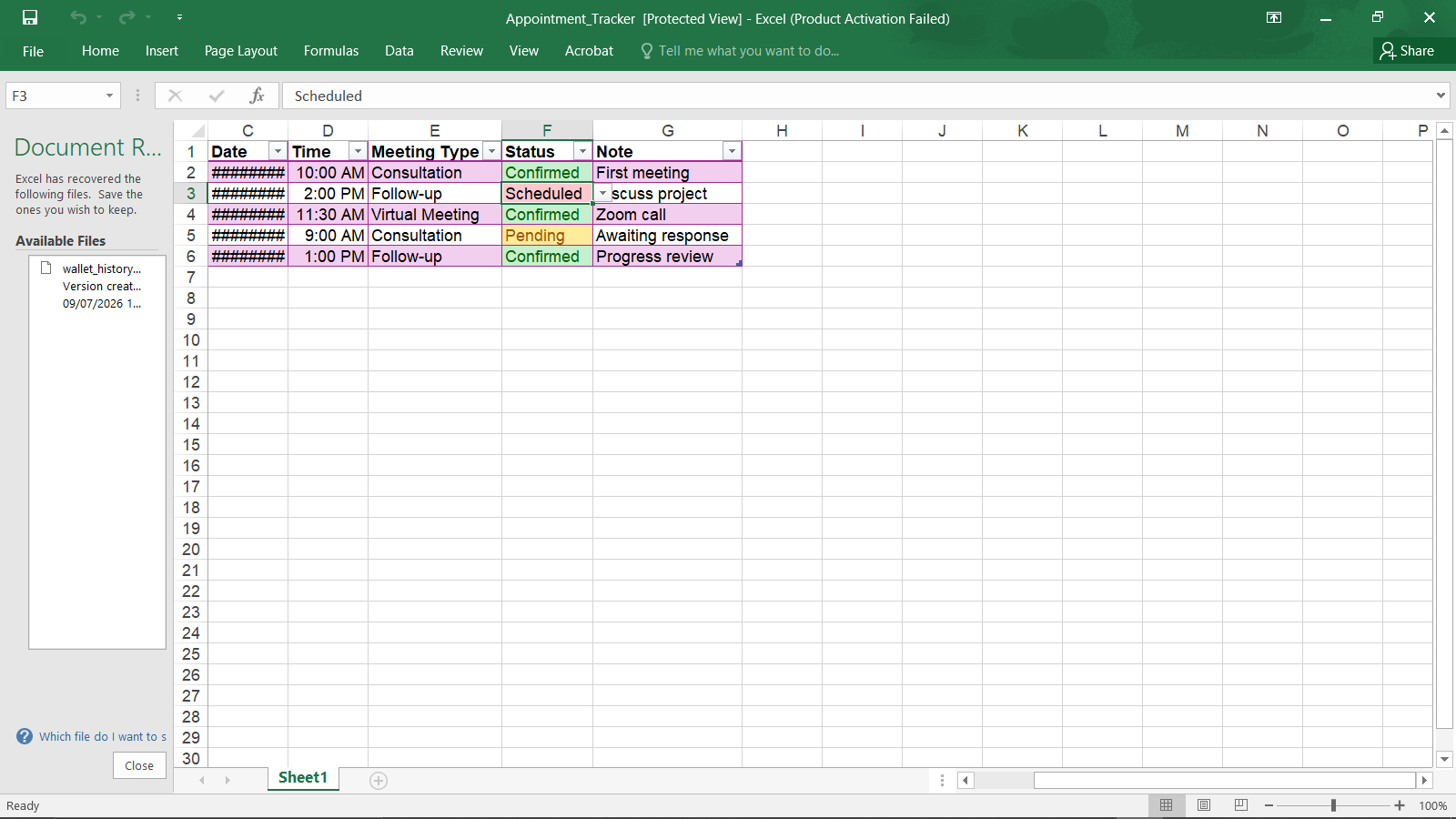Open Customize Quick Access Toolbar arrow
This screenshot has height=819, width=1456.
pos(179,17)
